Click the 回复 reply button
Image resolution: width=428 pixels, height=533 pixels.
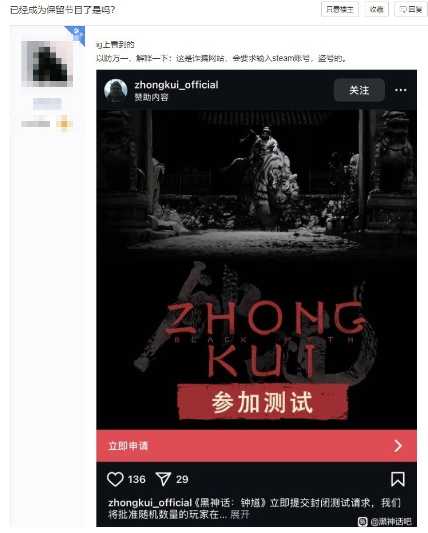coord(411,10)
